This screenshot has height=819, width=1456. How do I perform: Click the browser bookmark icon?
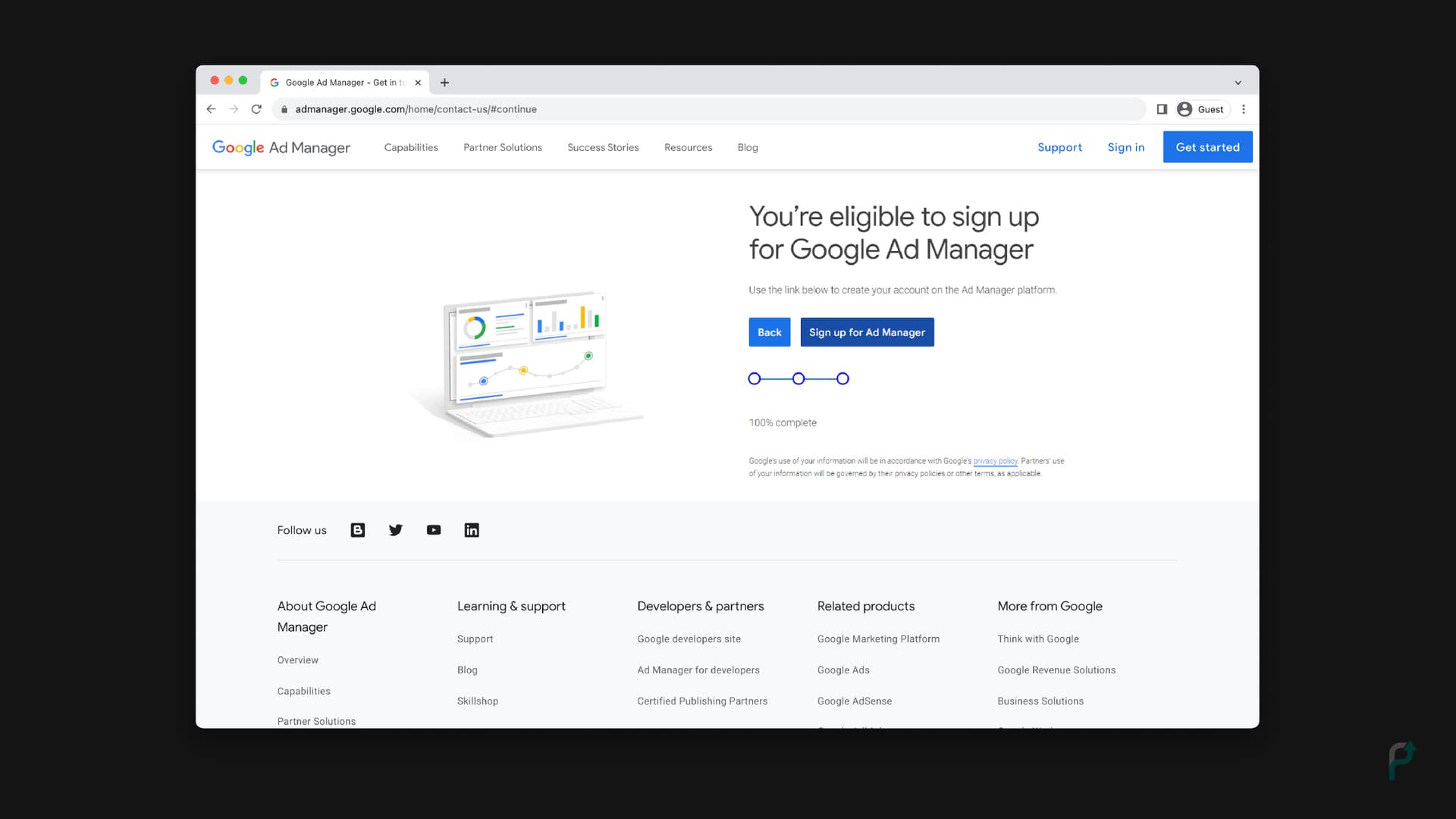(x=1162, y=109)
